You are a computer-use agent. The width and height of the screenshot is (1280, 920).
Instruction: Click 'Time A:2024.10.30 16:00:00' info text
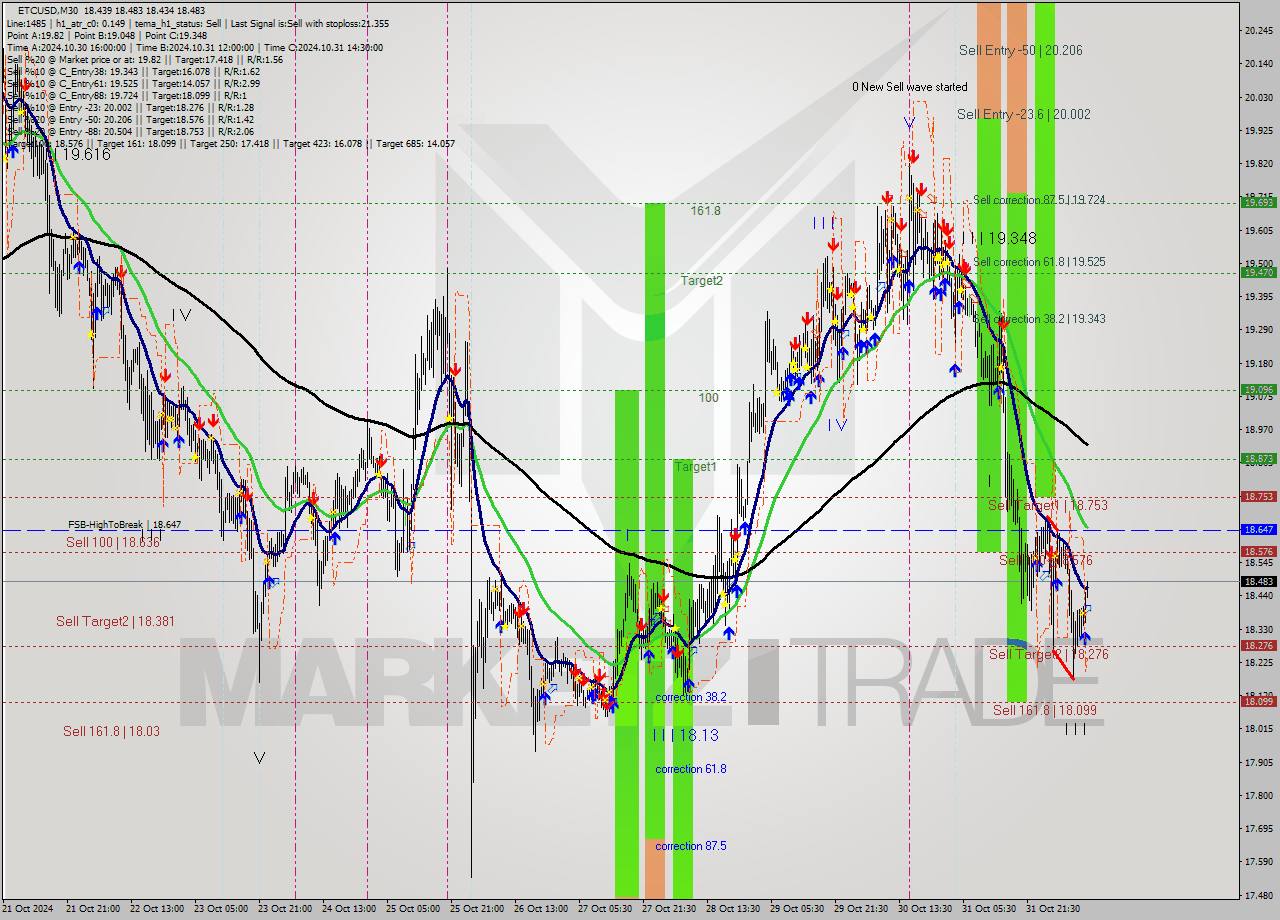coord(66,47)
